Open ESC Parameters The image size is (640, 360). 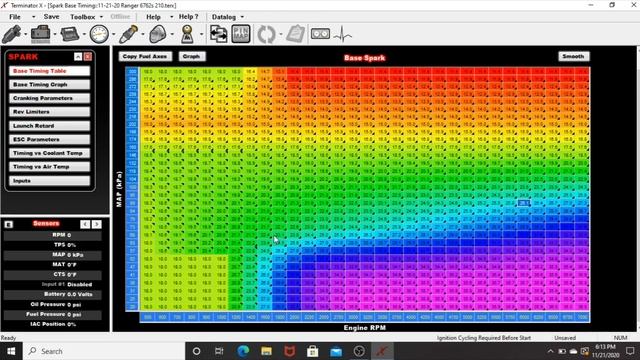(x=49, y=140)
